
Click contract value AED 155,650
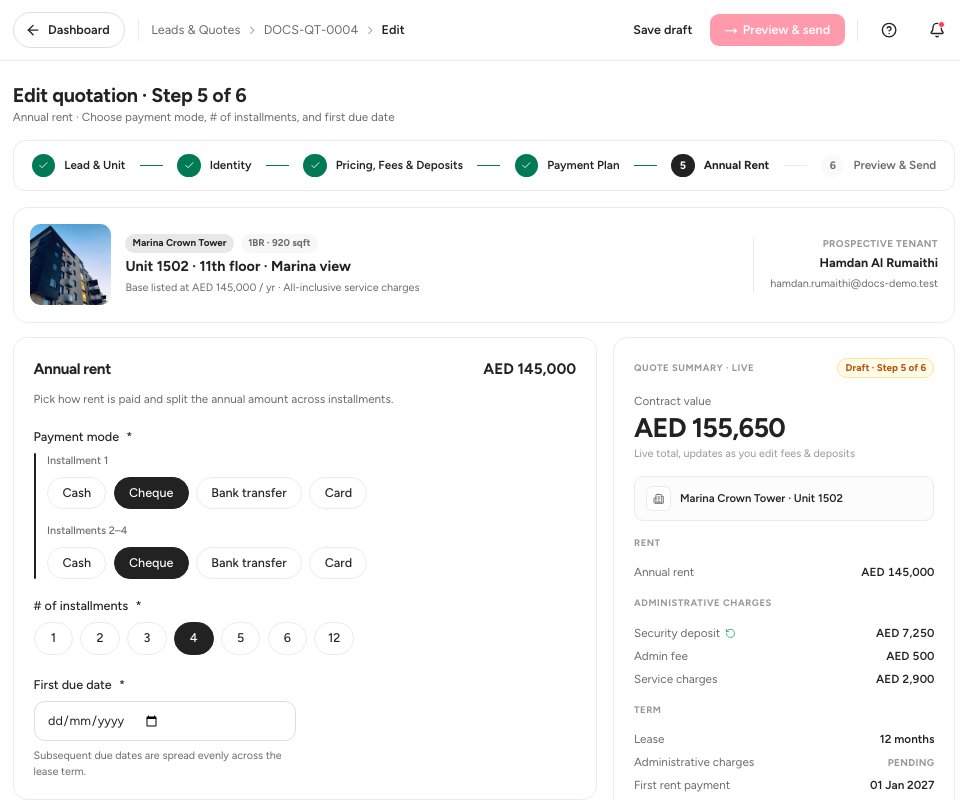coord(709,428)
